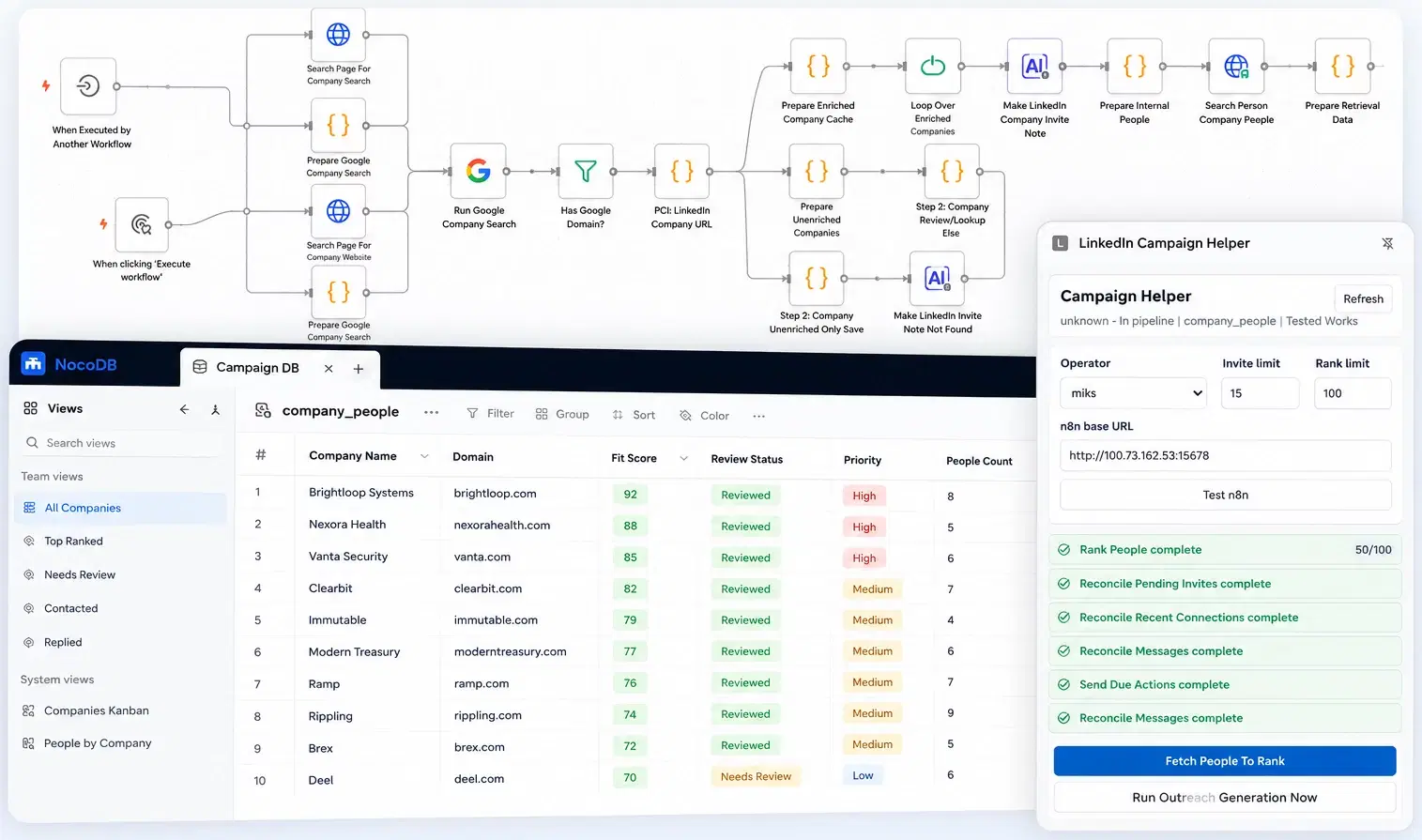
Task: Expand the Fit Score column menu
Action: click(683, 459)
